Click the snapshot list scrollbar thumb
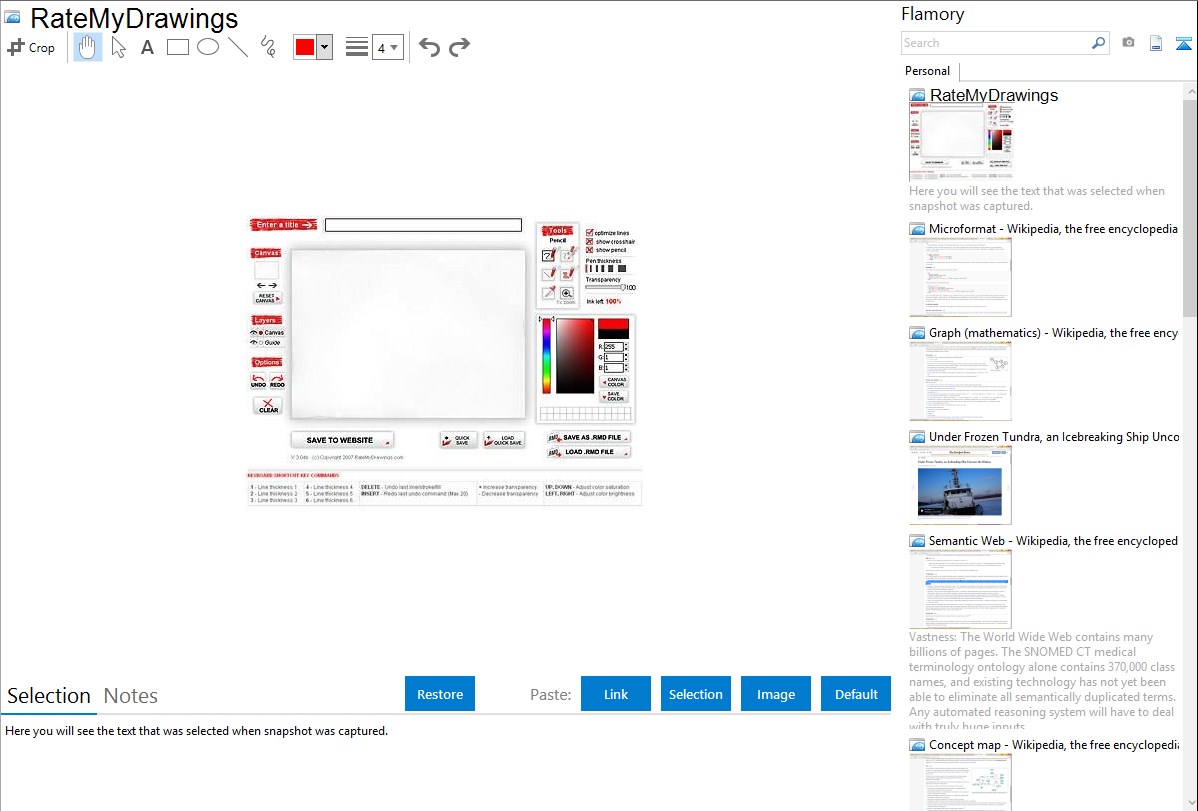The height and width of the screenshot is (811, 1198). point(1190,207)
